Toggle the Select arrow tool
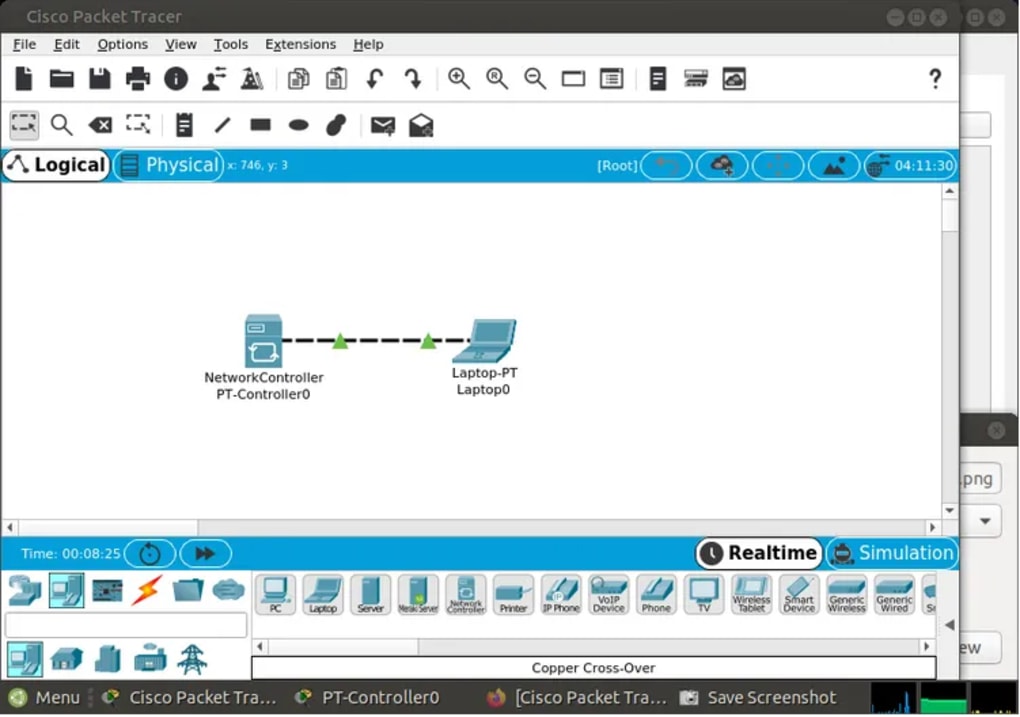The image size is (1020, 717). tap(23, 124)
